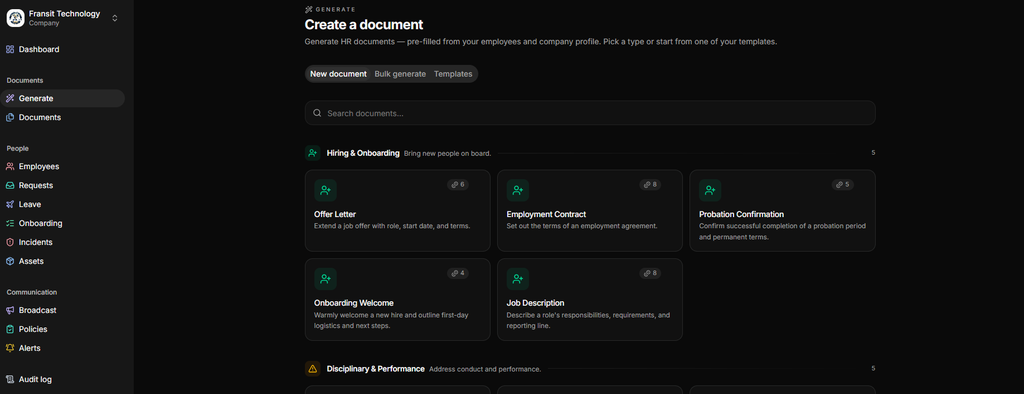Image resolution: width=1024 pixels, height=394 pixels.
Task: Select the Job Description title
Action: [x=536, y=303]
